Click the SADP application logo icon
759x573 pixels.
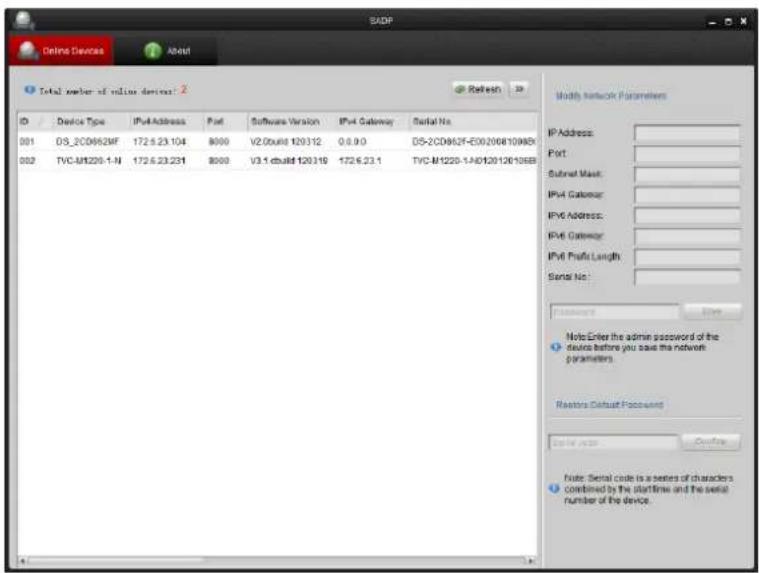tap(23, 21)
